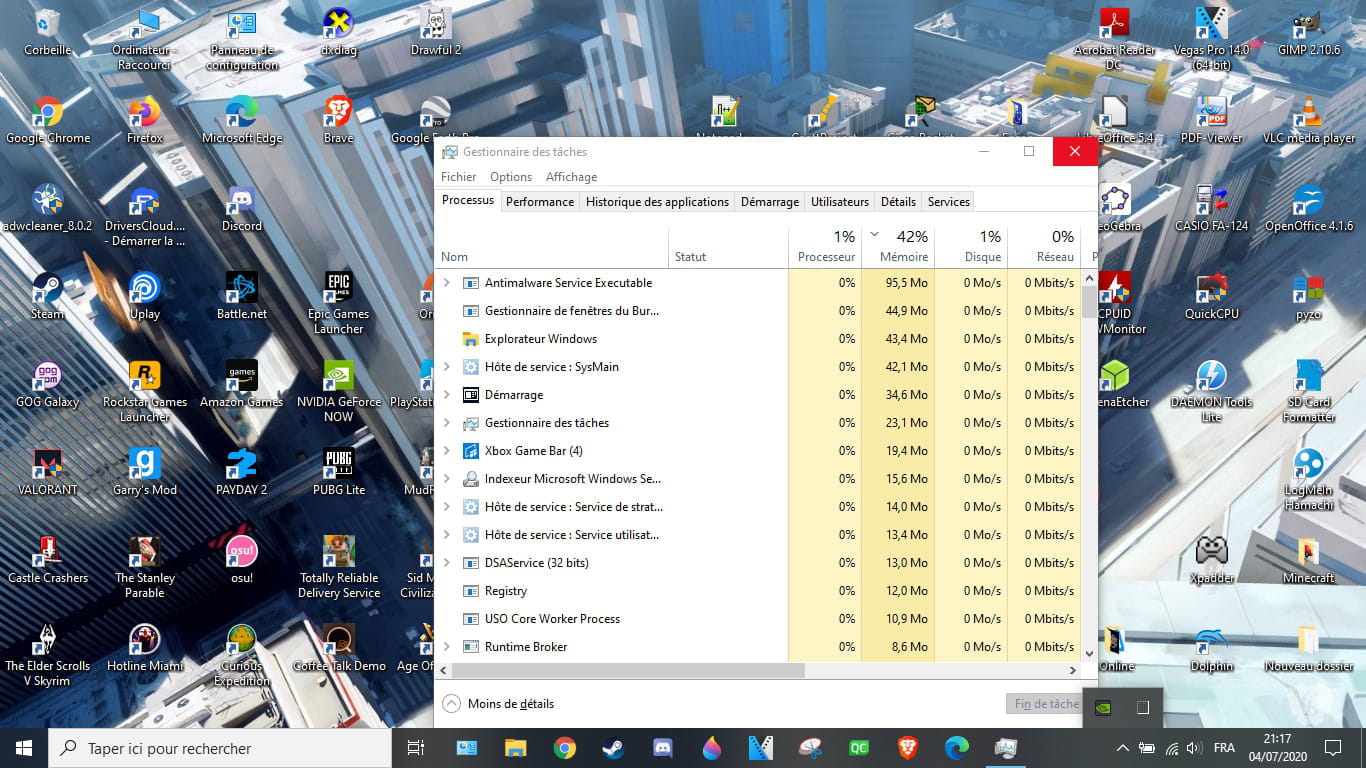Open Task View from the taskbar
1366x768 pixels.
(x=417, y=747)
